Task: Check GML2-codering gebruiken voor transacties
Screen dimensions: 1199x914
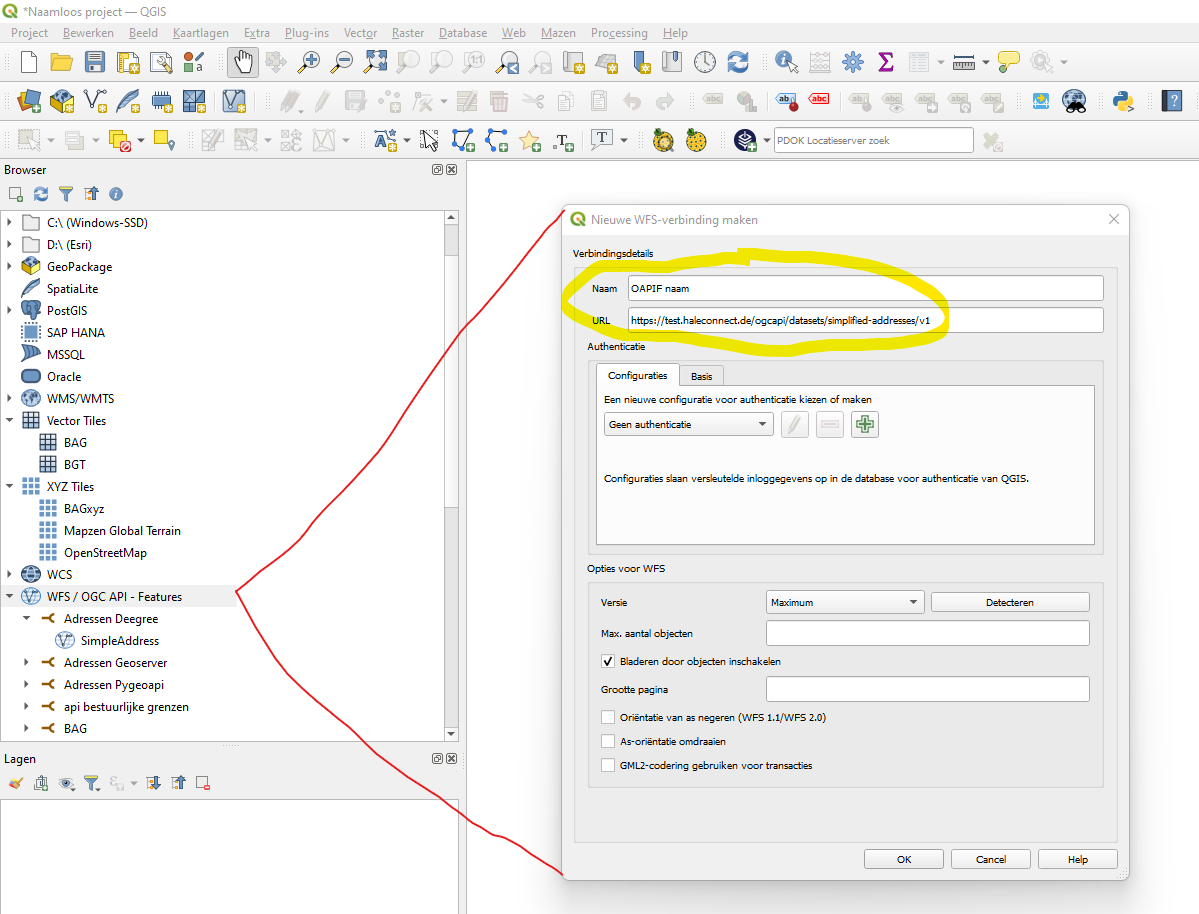Action: click(x=608, y=765)
